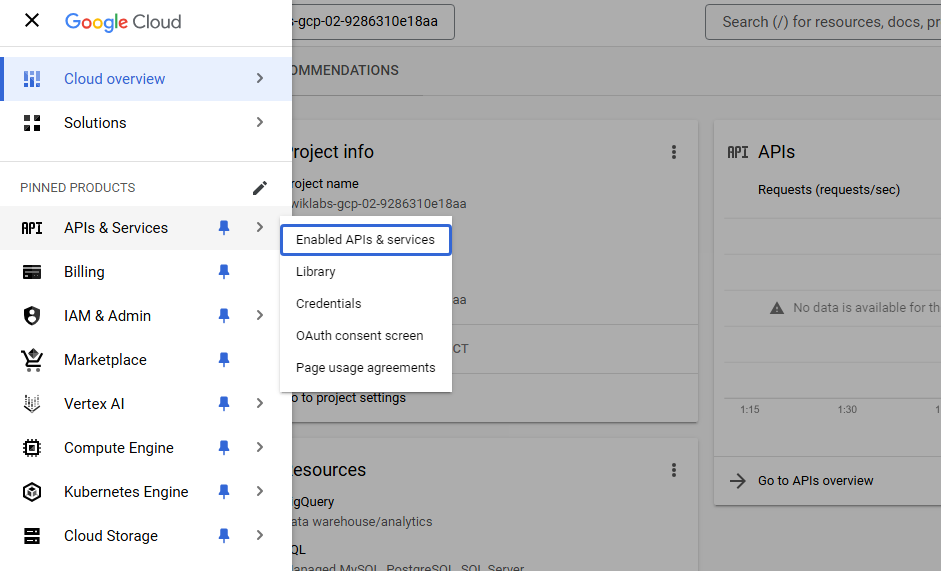Follow the Go to APIs overview link
The width and height of the screenshot is (941, 571).
816,481
